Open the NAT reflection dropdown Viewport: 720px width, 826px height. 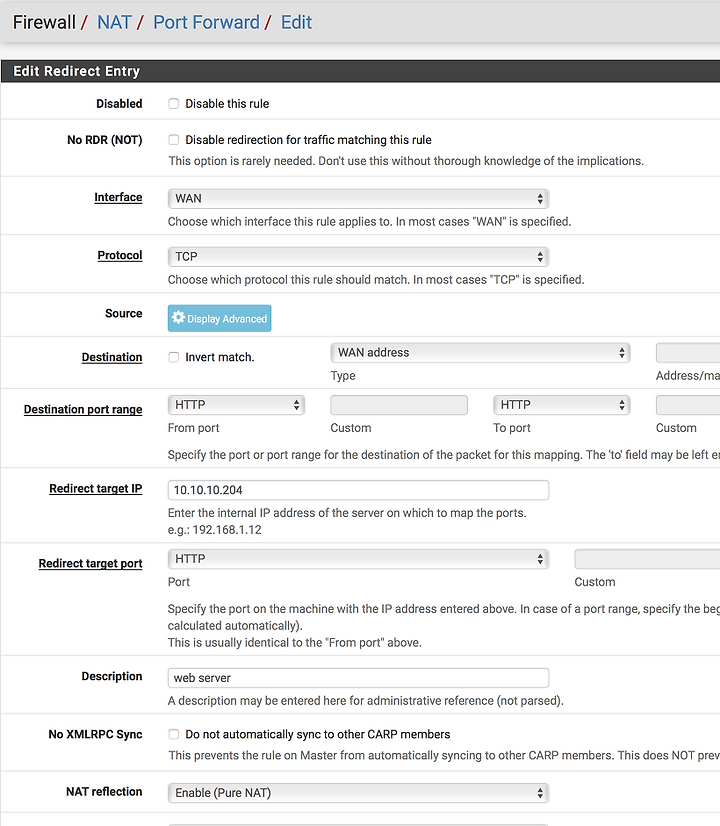click(358, 793)
